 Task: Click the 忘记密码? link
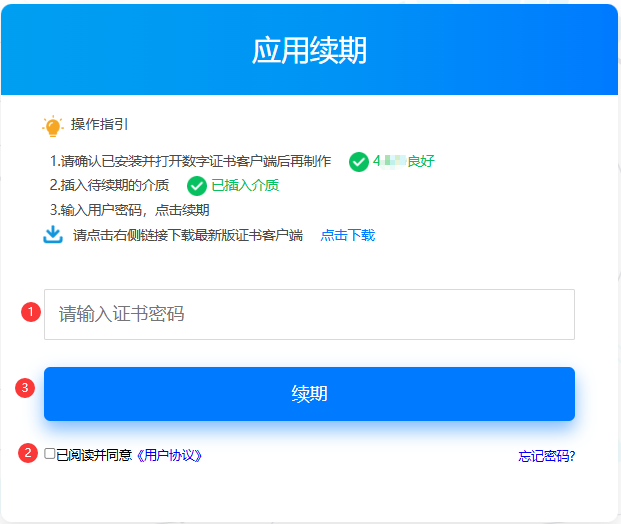pos(546,456)
